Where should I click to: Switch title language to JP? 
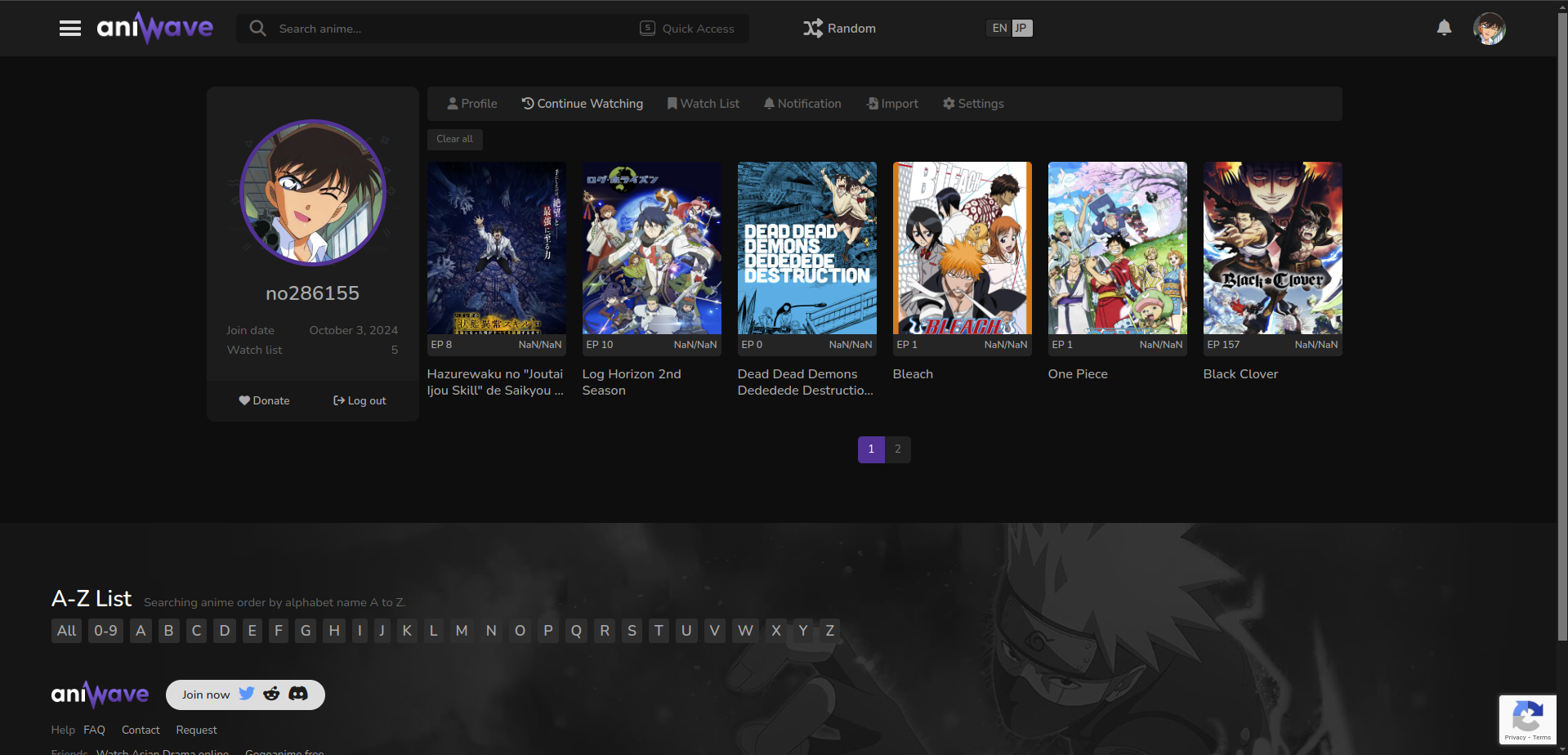(1021, 29)
